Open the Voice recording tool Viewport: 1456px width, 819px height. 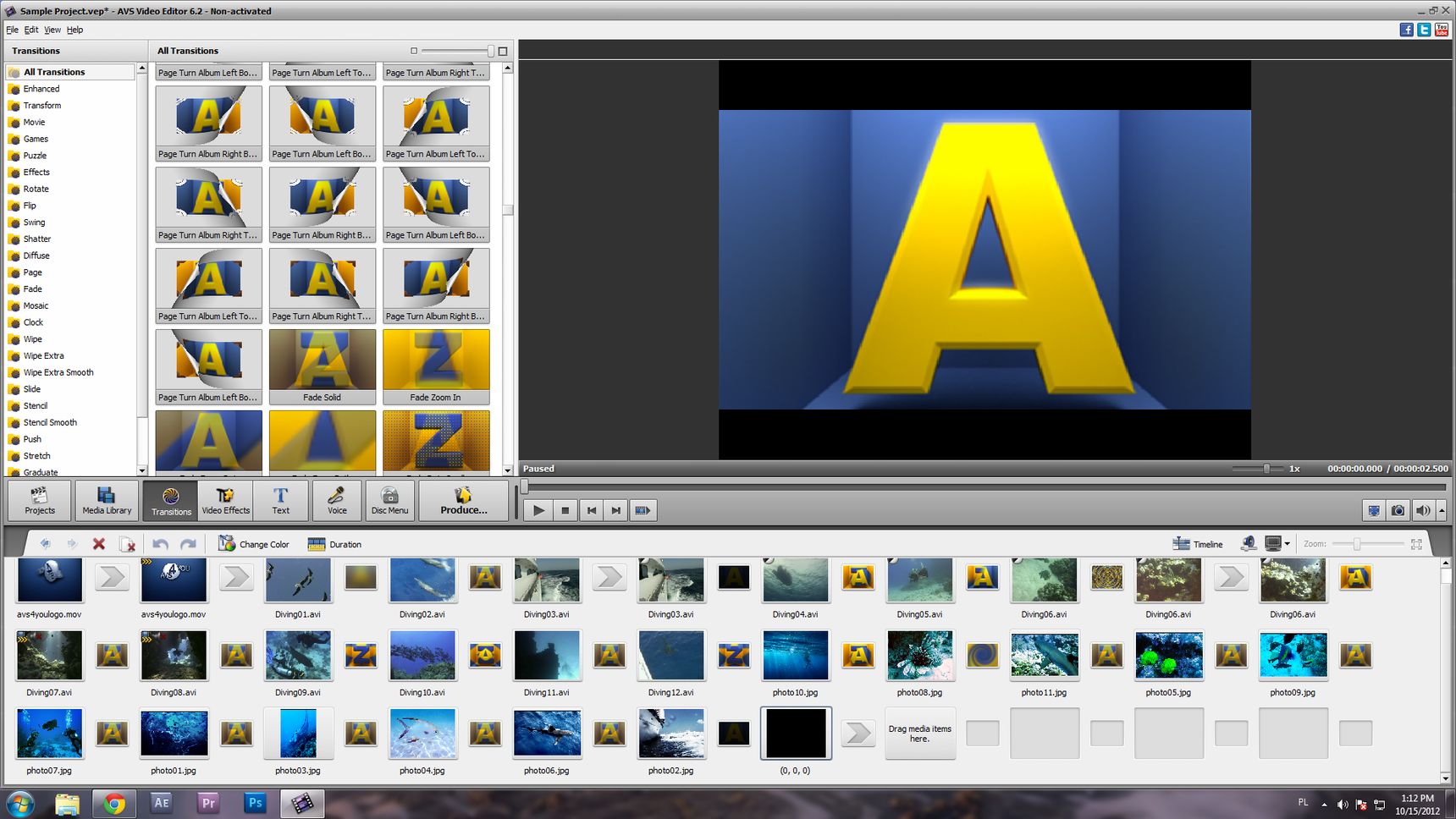tap(337, 500)
